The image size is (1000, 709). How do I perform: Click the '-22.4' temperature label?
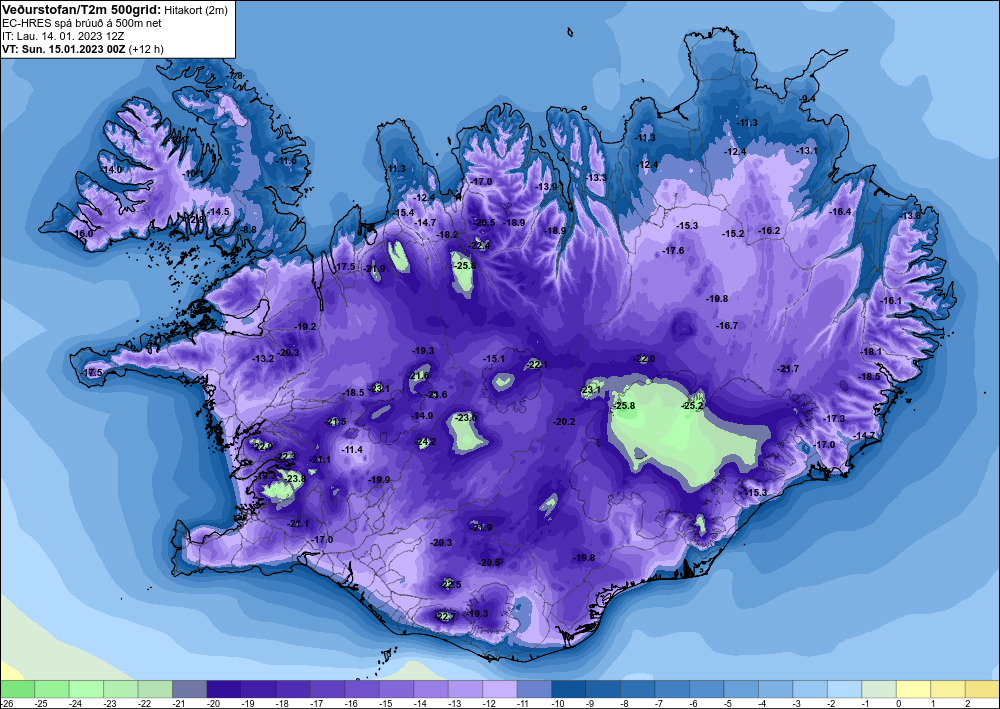click(480, 245)
